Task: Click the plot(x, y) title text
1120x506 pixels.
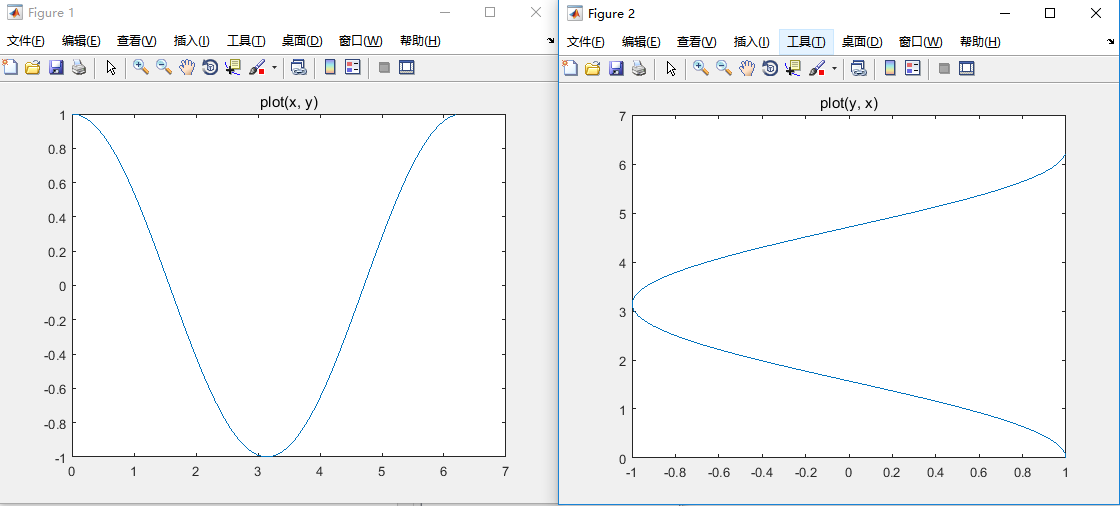Action: 289,103
